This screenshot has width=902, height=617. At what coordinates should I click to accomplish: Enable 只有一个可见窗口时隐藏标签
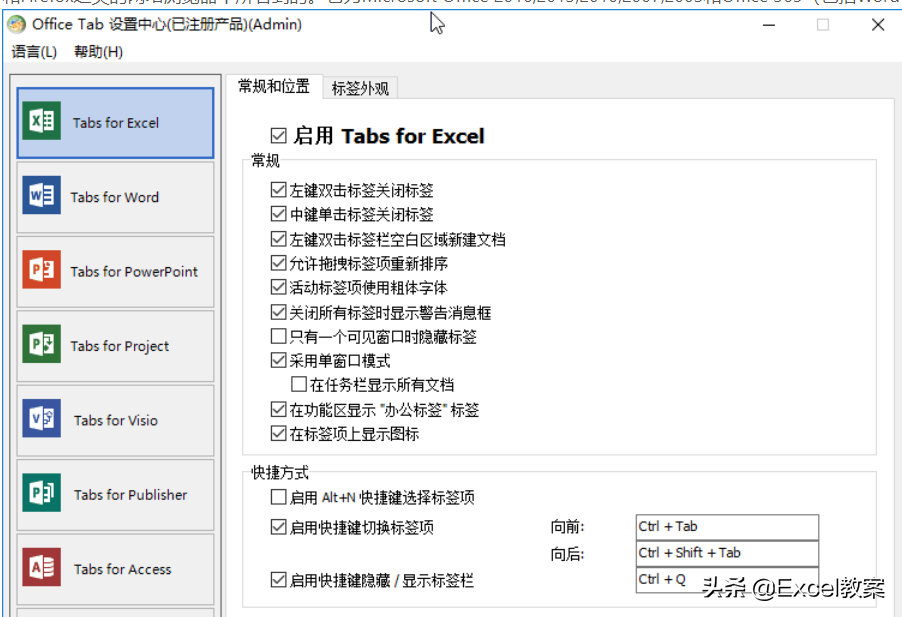278,336
